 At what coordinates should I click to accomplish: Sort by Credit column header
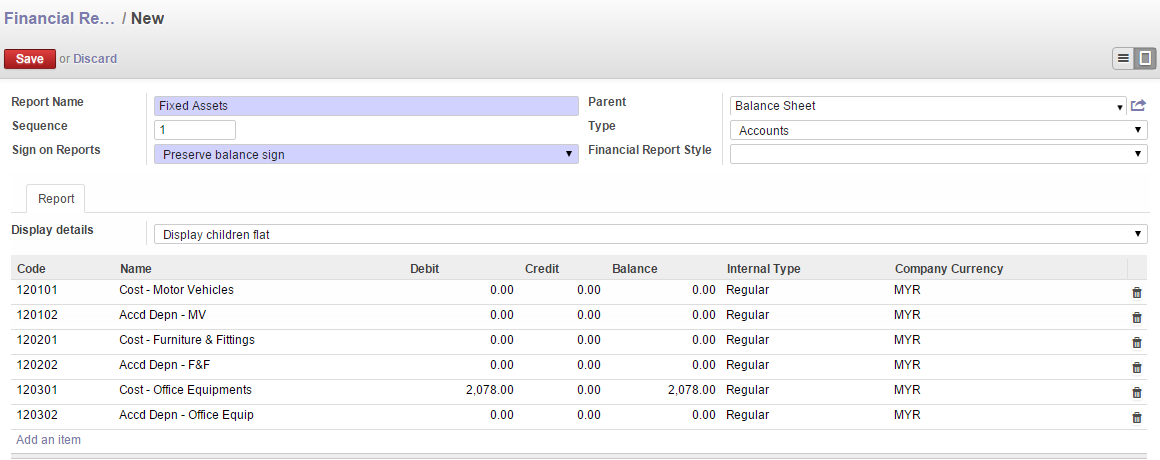tap(542, 268)
